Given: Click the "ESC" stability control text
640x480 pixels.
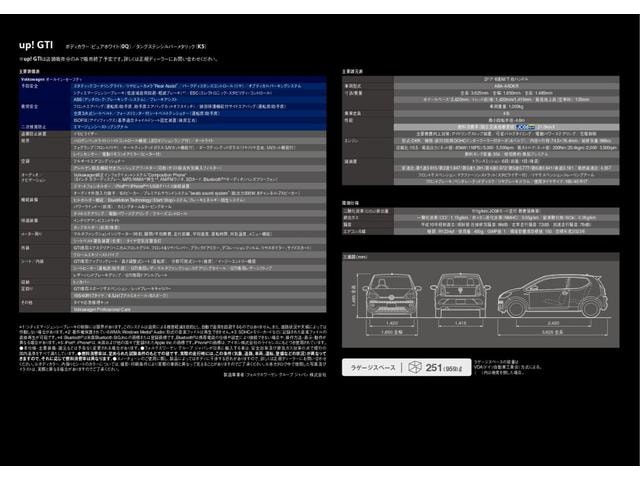Looking at the screenshot, I should tap(231, 93).
